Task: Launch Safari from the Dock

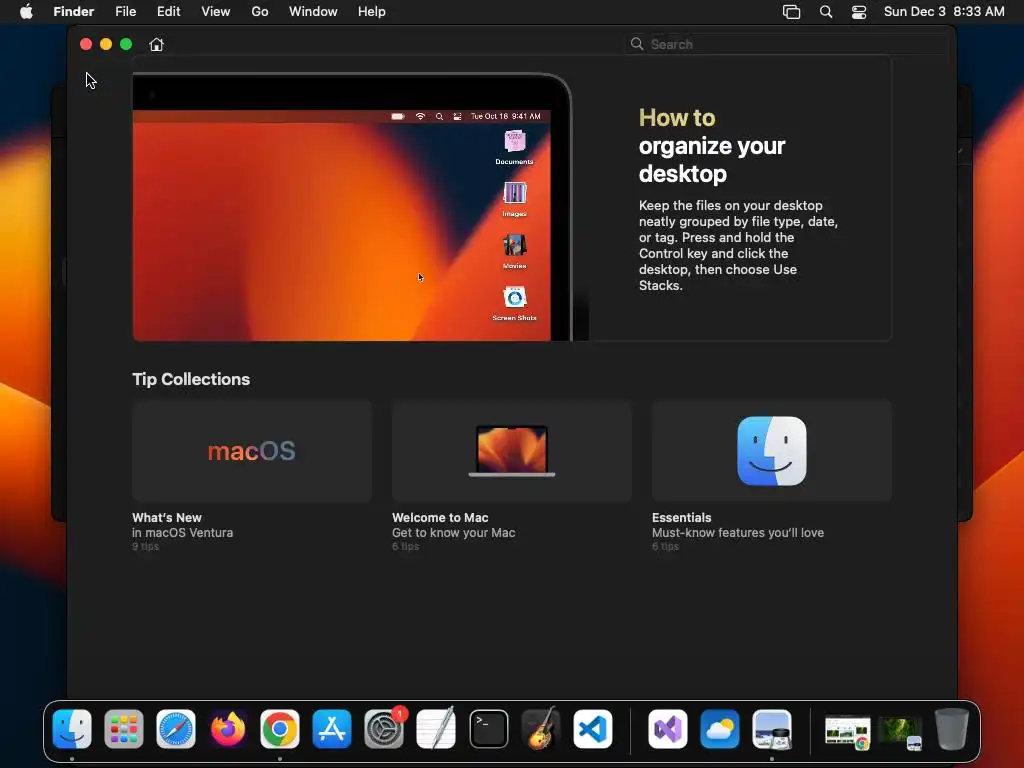Action: click(x=176, y=728)
